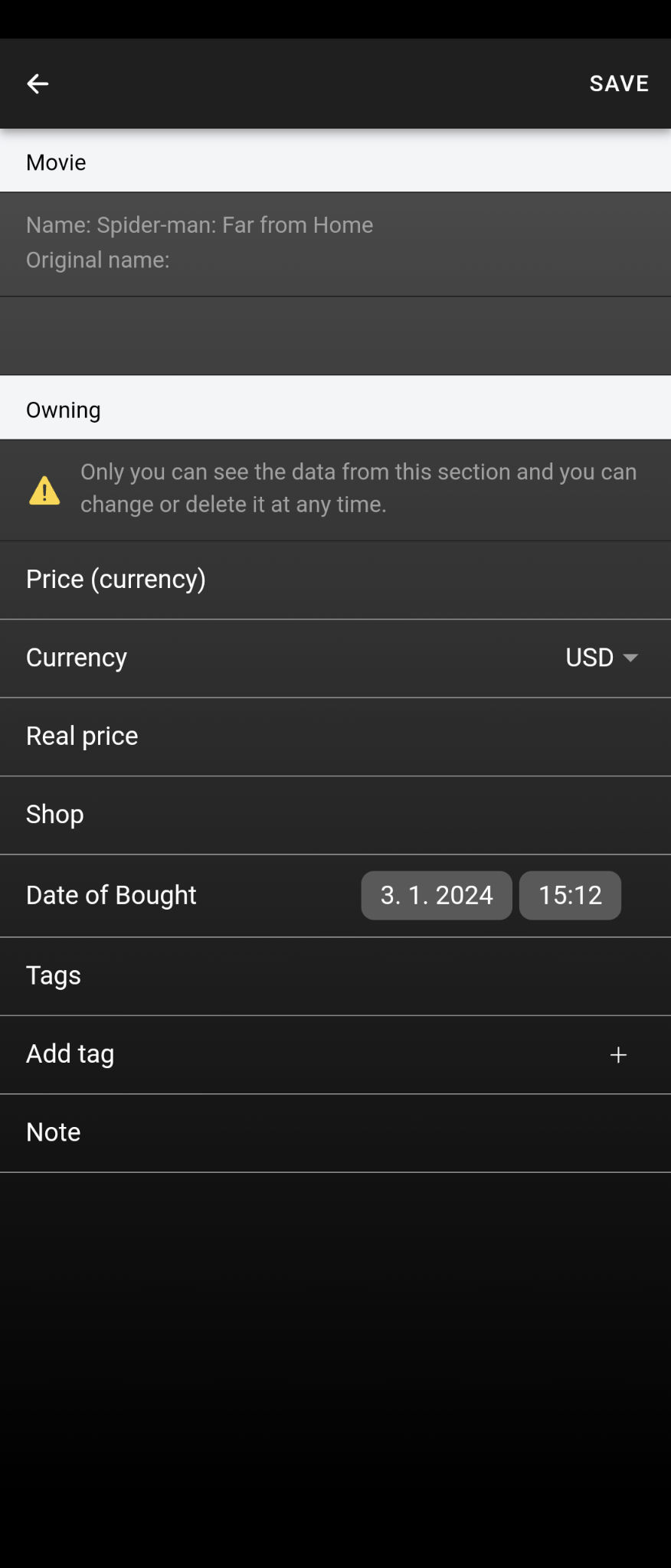Viewport: 671px width, 1568px height.
Task: Tap the plus icon for Add tag
Action: 618,1055
